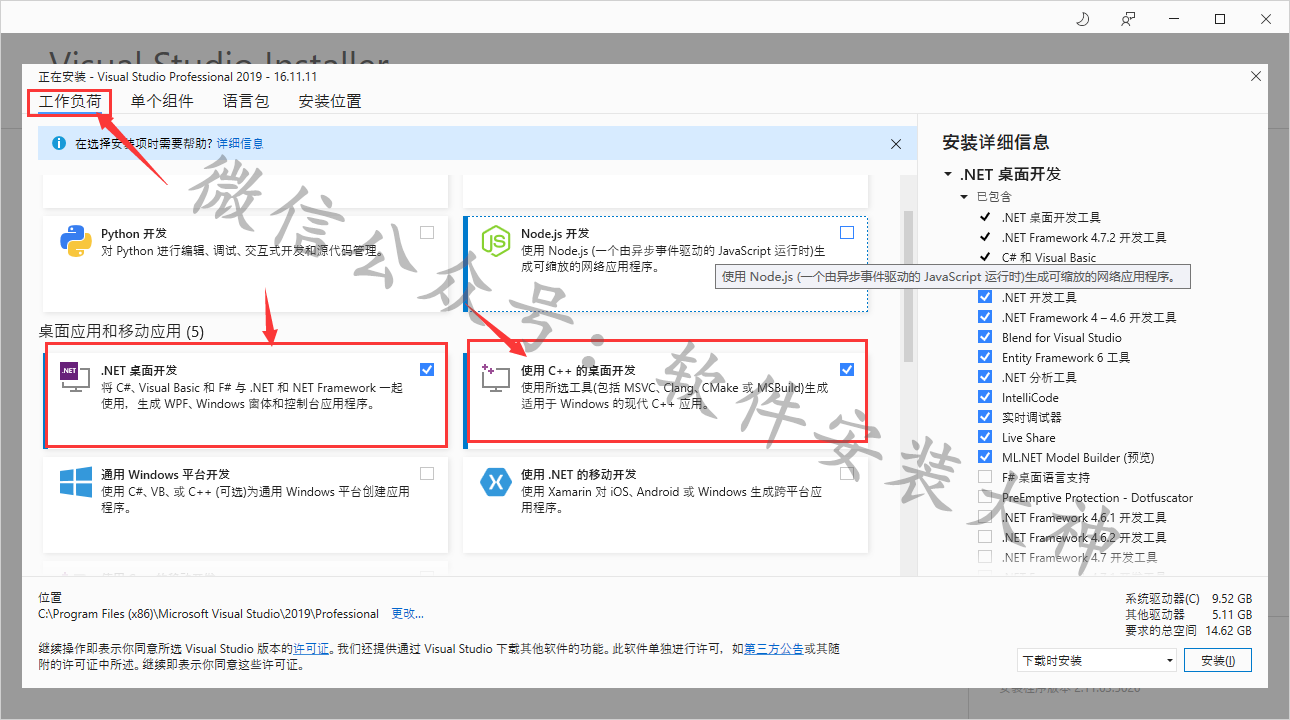Click the Xamarin 使用 .NET 的移动开发 icon
The width and height of the screenshot is (1290, 720).
[496, 482]
